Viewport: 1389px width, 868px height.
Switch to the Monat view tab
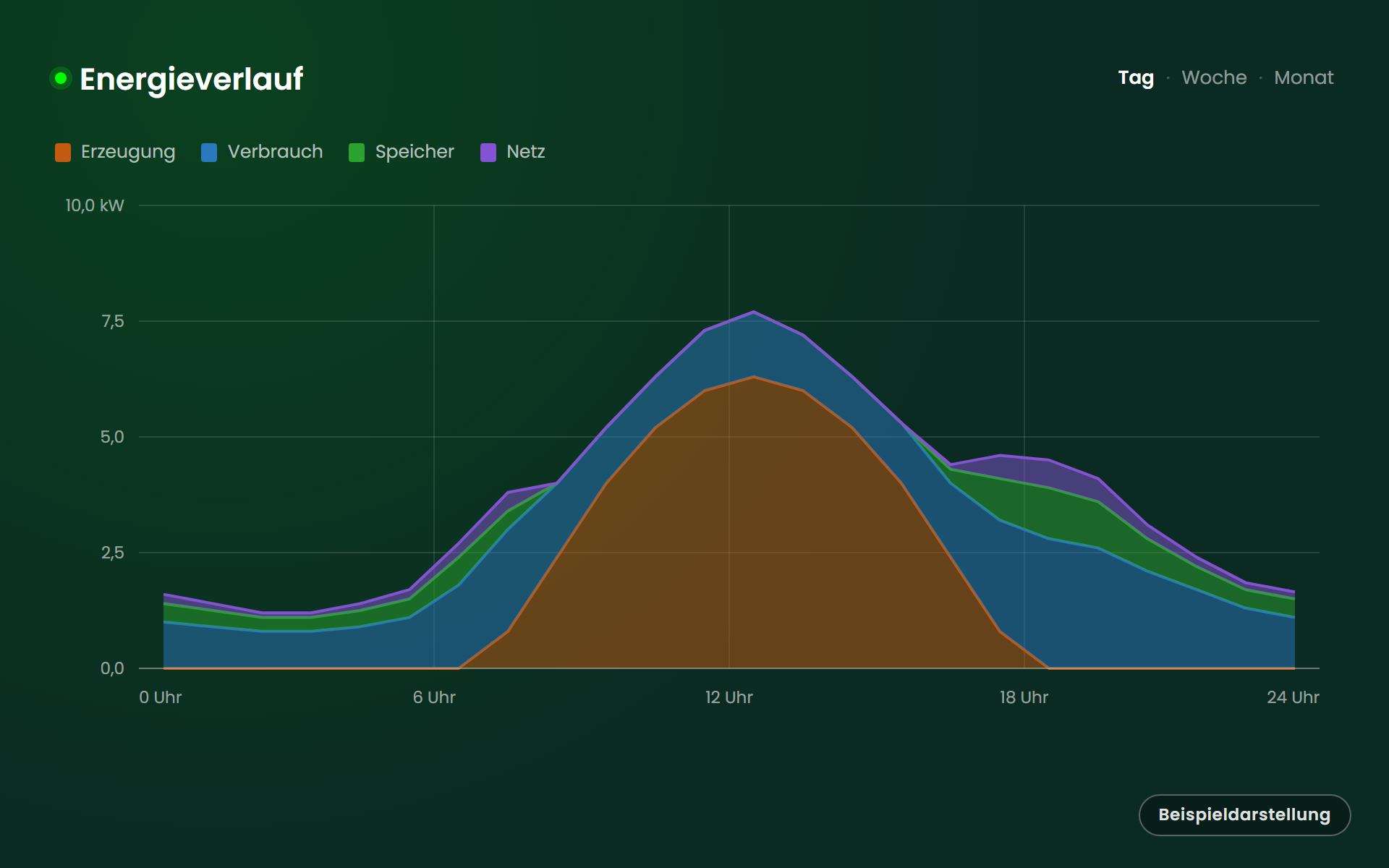pyautogui.click(x=1304, y=77)
